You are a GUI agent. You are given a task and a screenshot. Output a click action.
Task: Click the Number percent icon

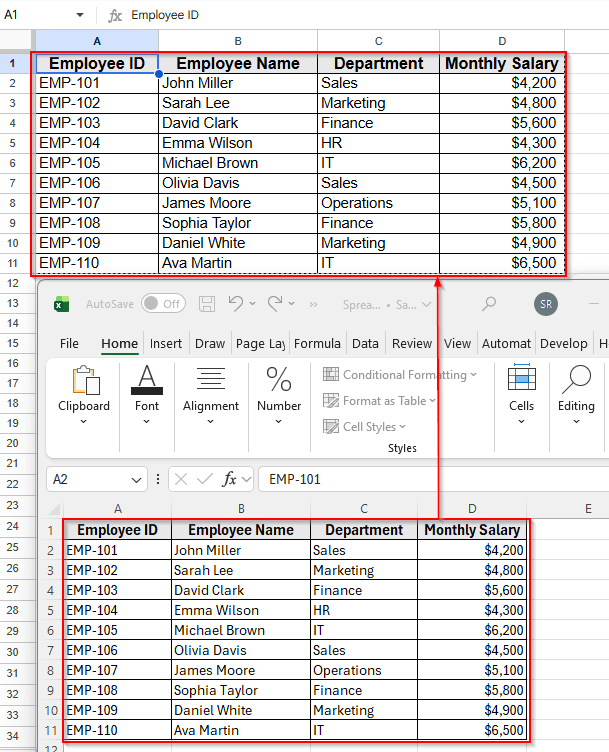point(279,380)
